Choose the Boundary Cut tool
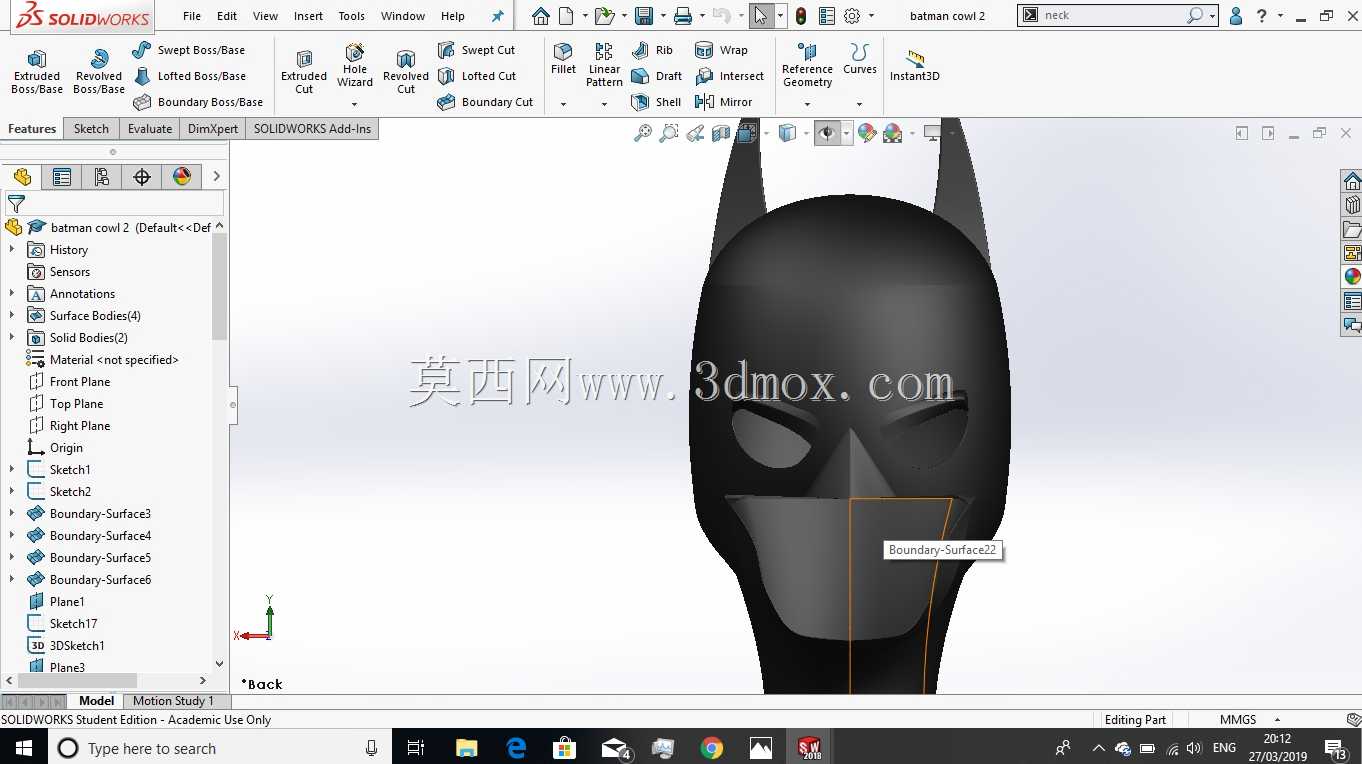Image resolution: width=1362 pixels, height=764 pixels. click(485, 102)
